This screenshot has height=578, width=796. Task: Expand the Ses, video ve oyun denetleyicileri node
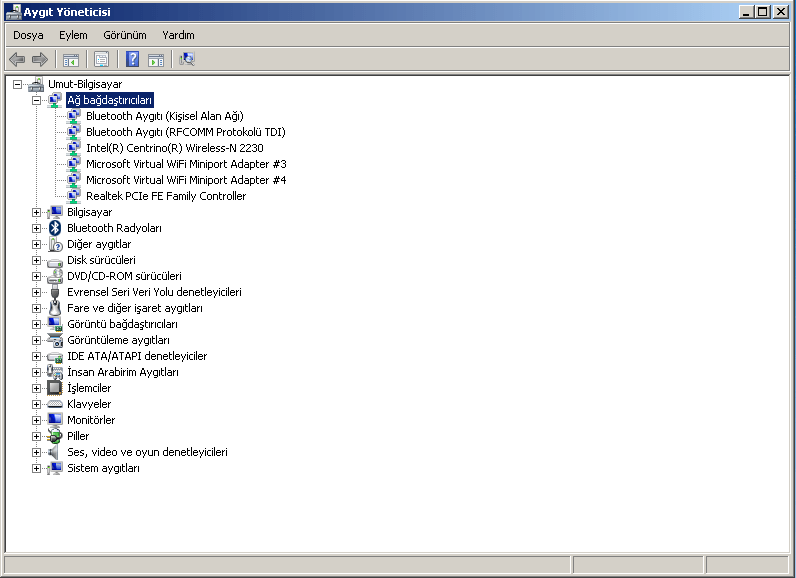tap(37, 452)
